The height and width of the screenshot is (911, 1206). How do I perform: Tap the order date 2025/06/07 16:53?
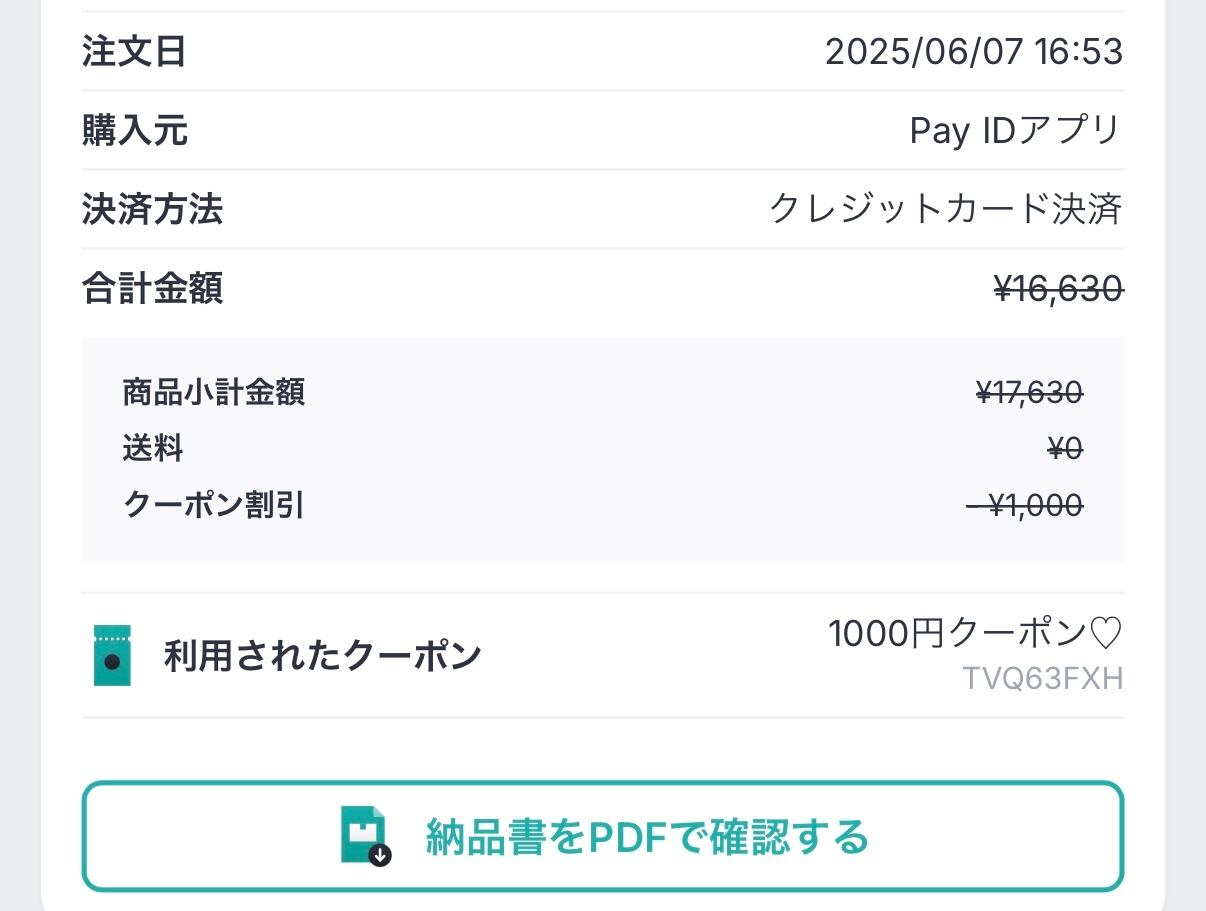(x=973, y=52)
